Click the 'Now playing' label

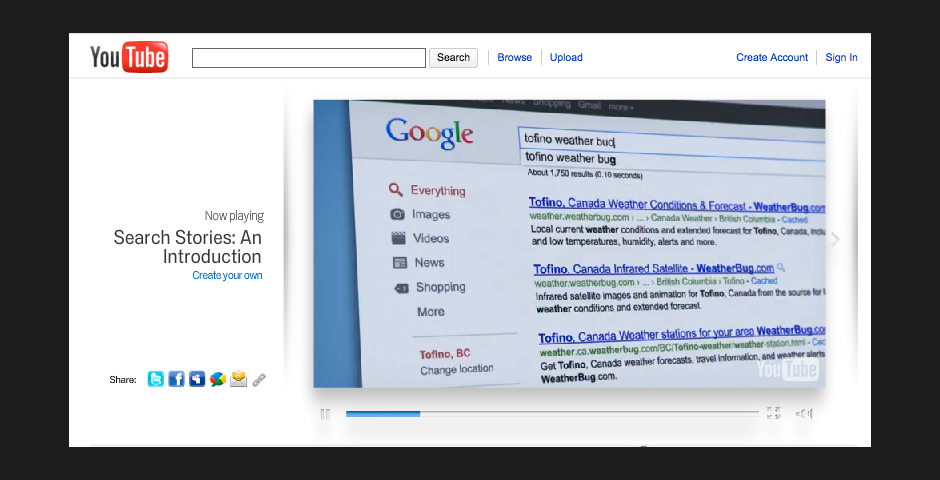click(234, 216)
